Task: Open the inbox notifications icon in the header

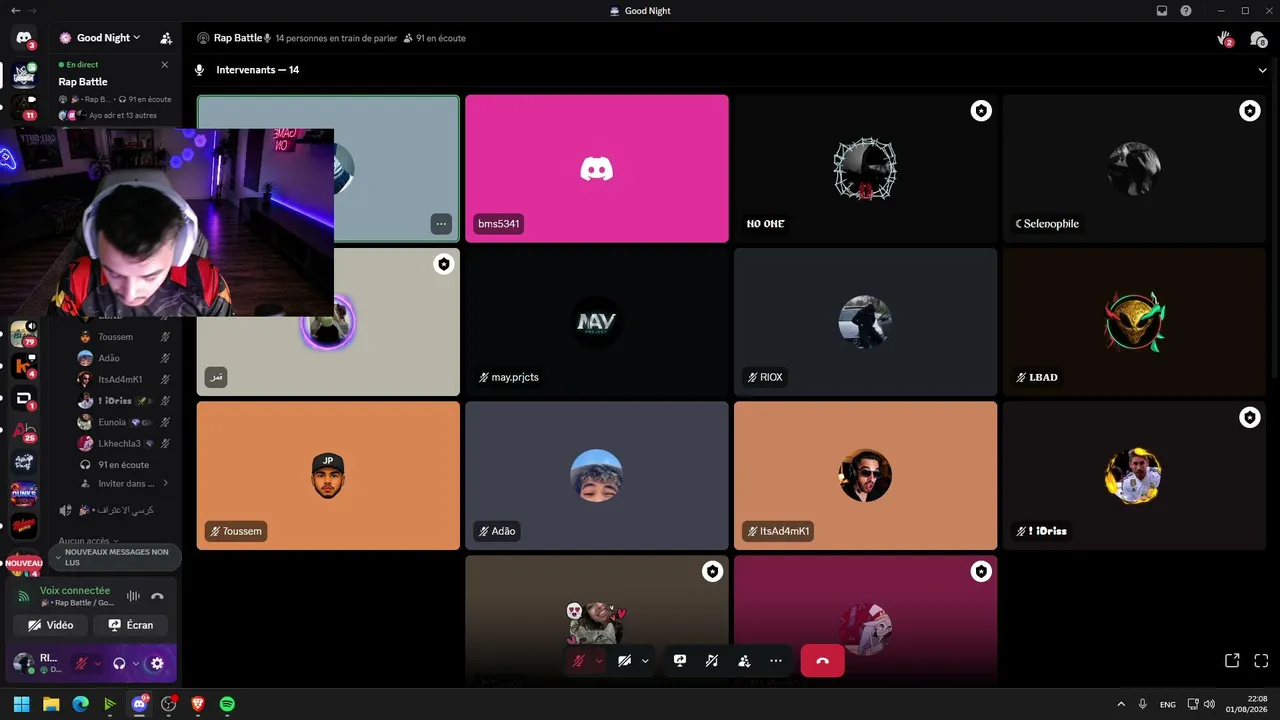Action: pos(1258,38)
